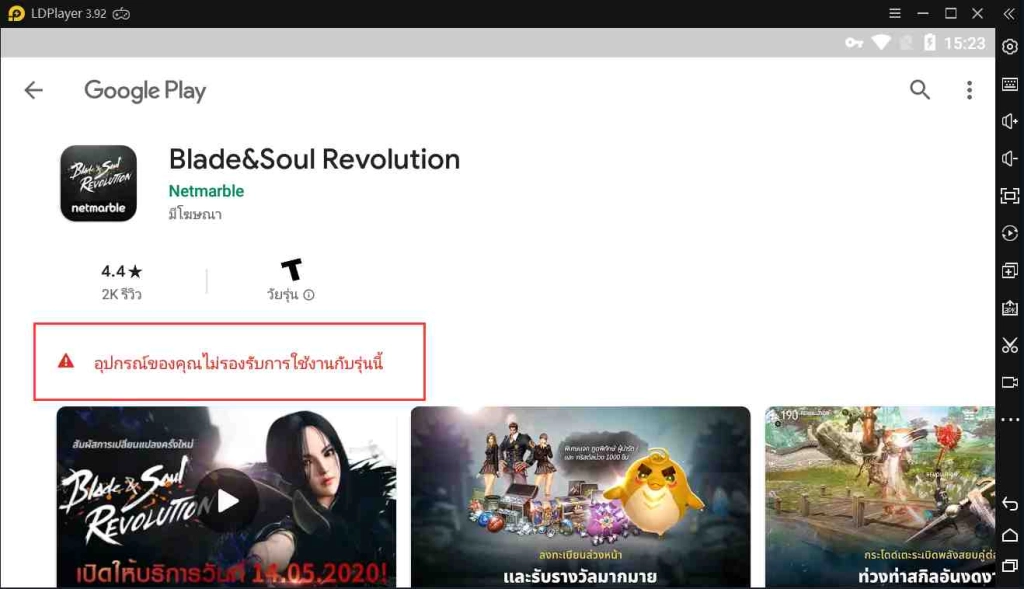Open operation recorder (synchronizer) icon
Image resolution: width=1024 pixels, height=589 pixels.
pos(1010,233)
